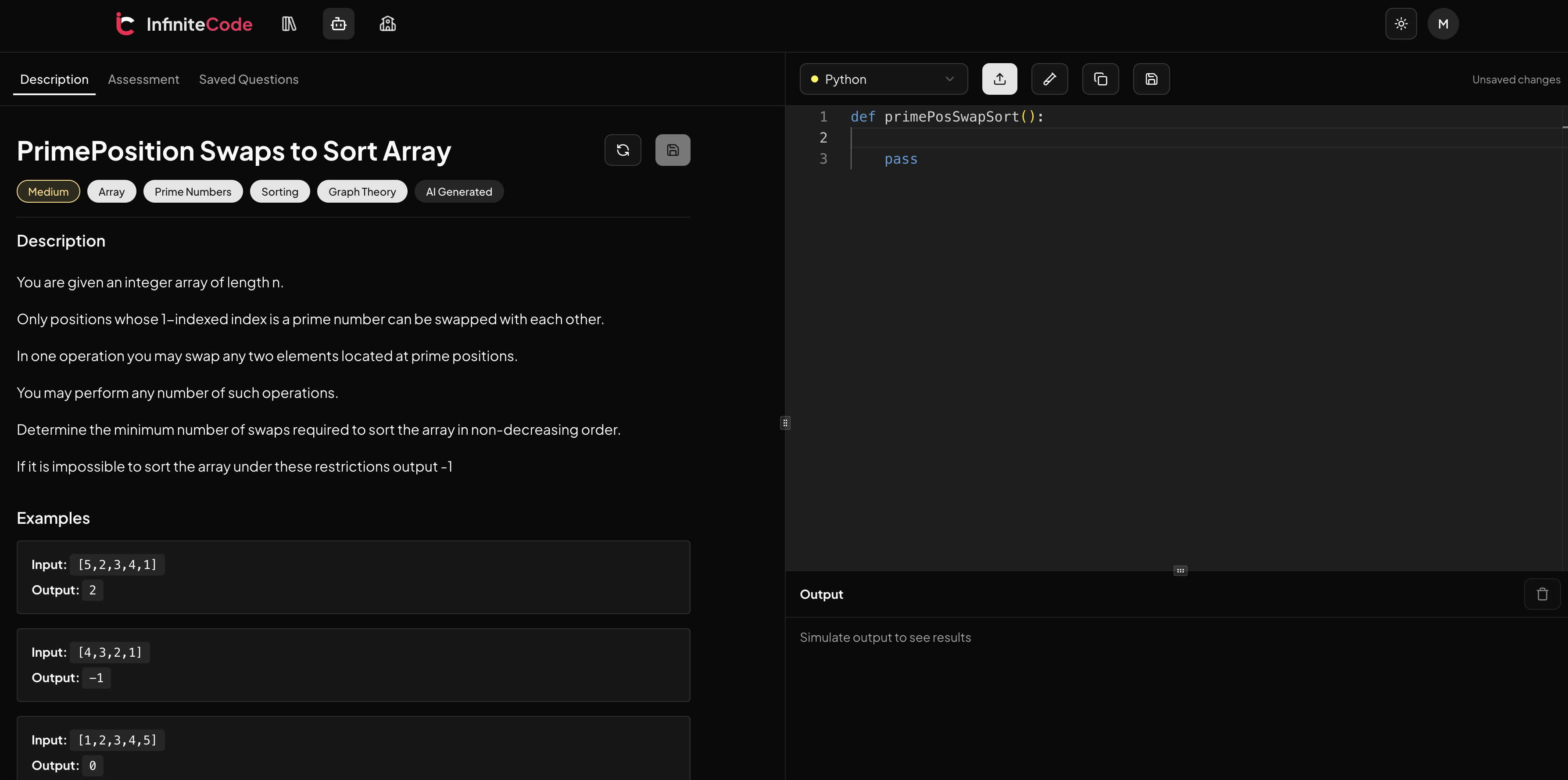Open the Saved Questions tab
Viewport: 1568px width, 780px height.
tap(248, 79)
